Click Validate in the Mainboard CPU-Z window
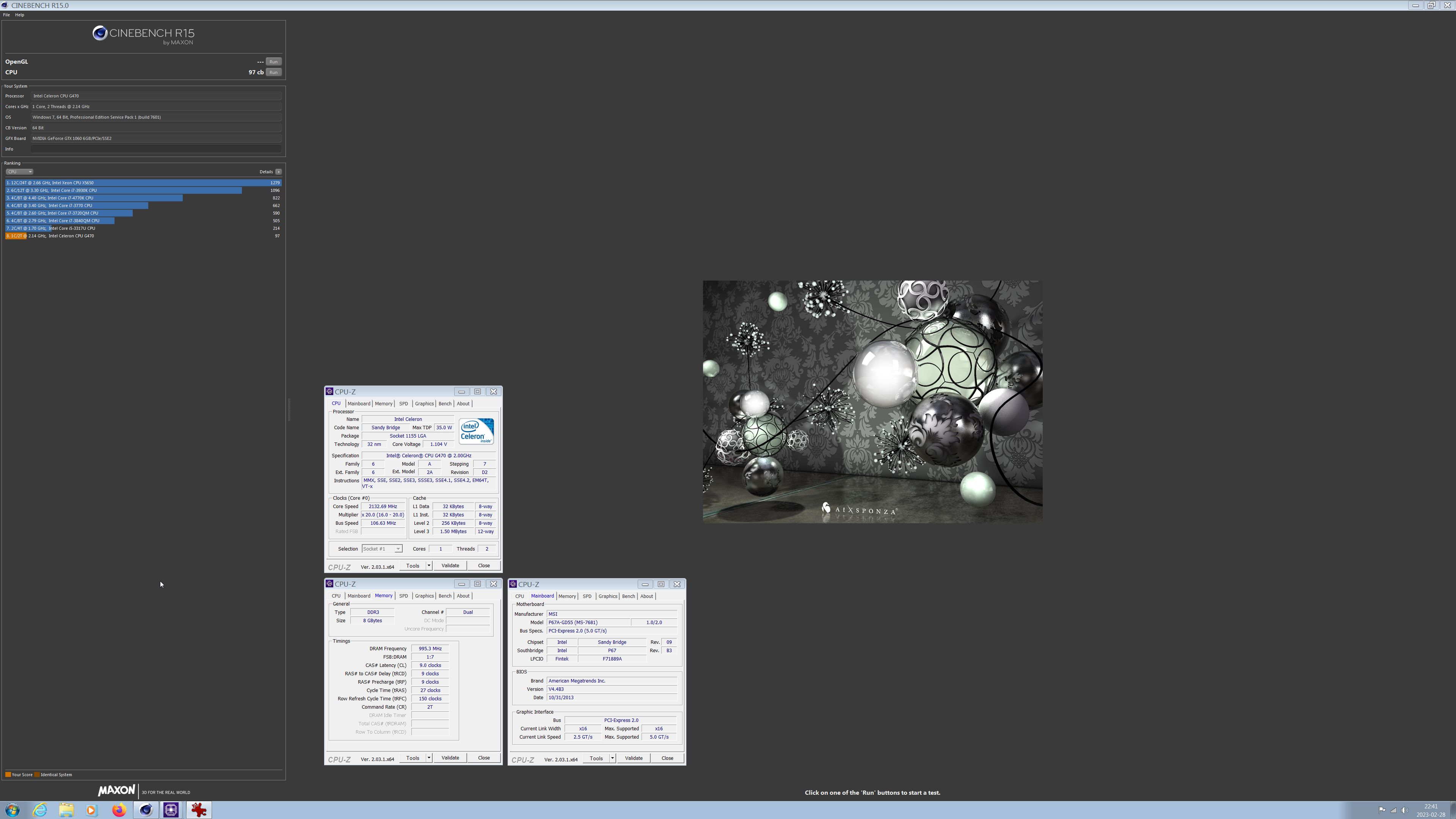 [x=633, y=758]
